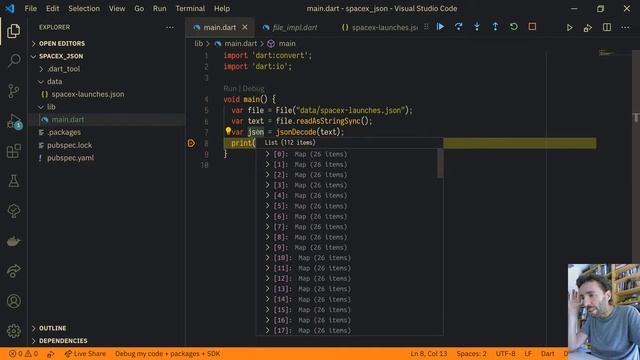640x360 pixels.
Task: Click the Debug CodeLens above main
Action: (x=253, y=89)
